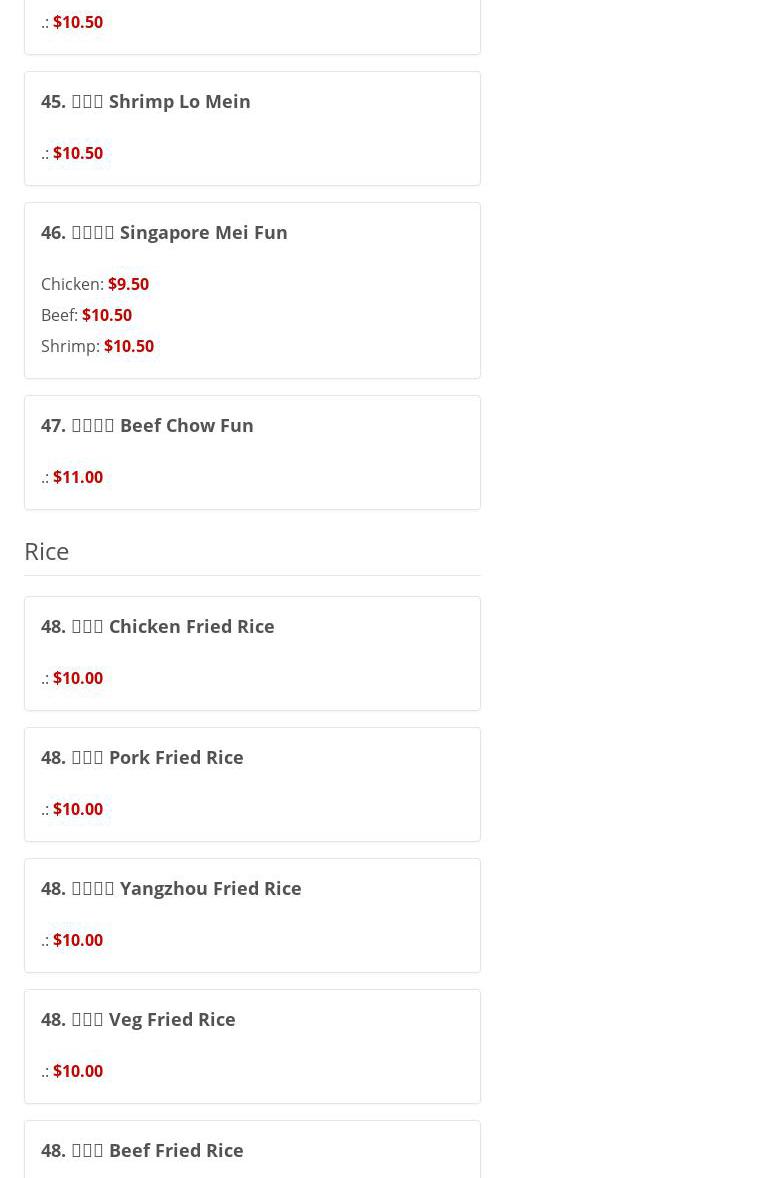Image resolution: width=770 pixels, height=1178 pixels.
Task: Click the $10.50 price at the very top
Action: click(x=77, y=22)
